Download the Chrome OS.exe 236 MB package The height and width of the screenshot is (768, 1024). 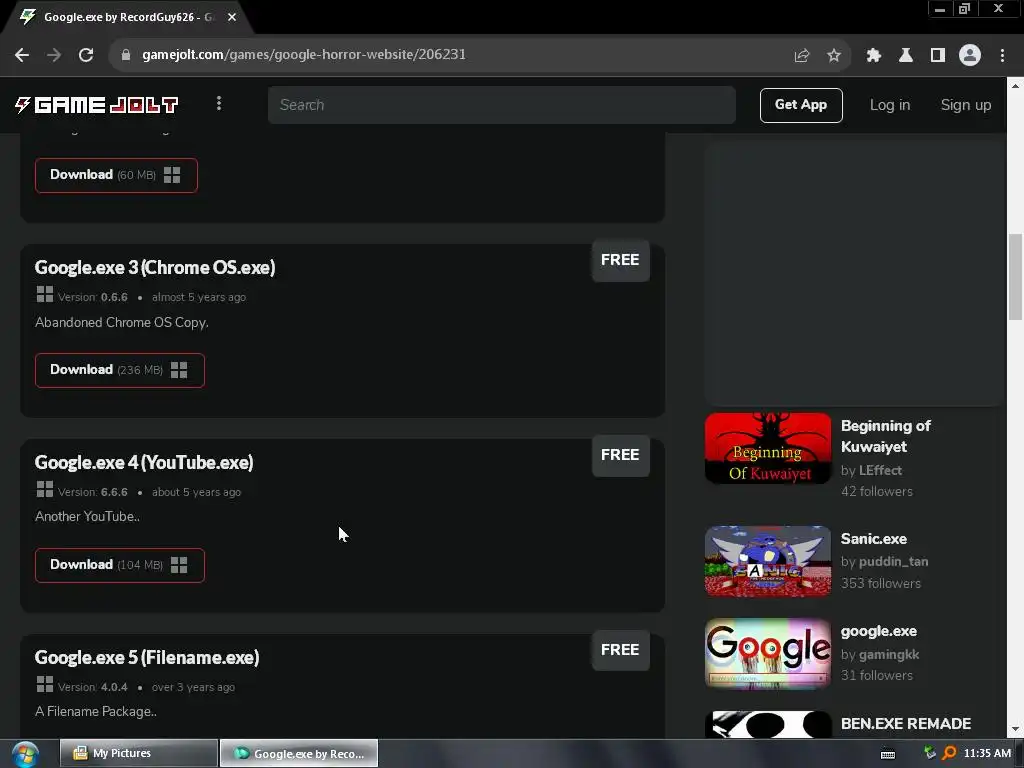point(120,370)
